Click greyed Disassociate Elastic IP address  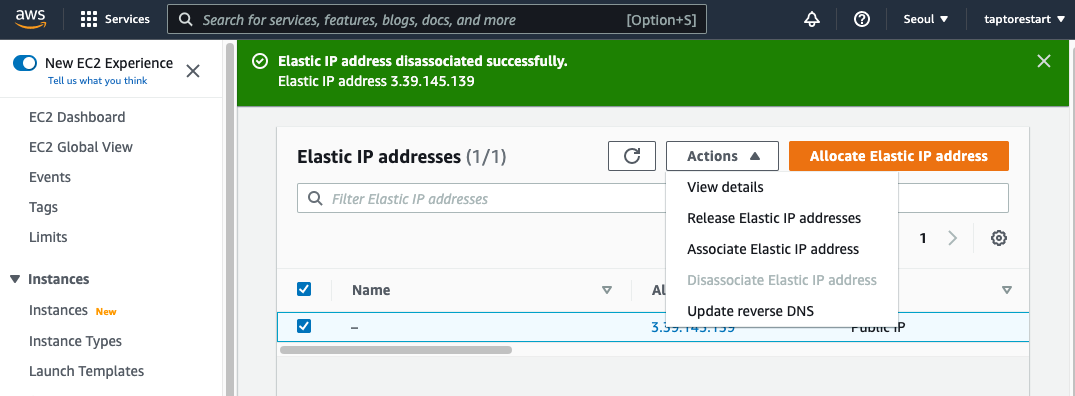[782, 280]
